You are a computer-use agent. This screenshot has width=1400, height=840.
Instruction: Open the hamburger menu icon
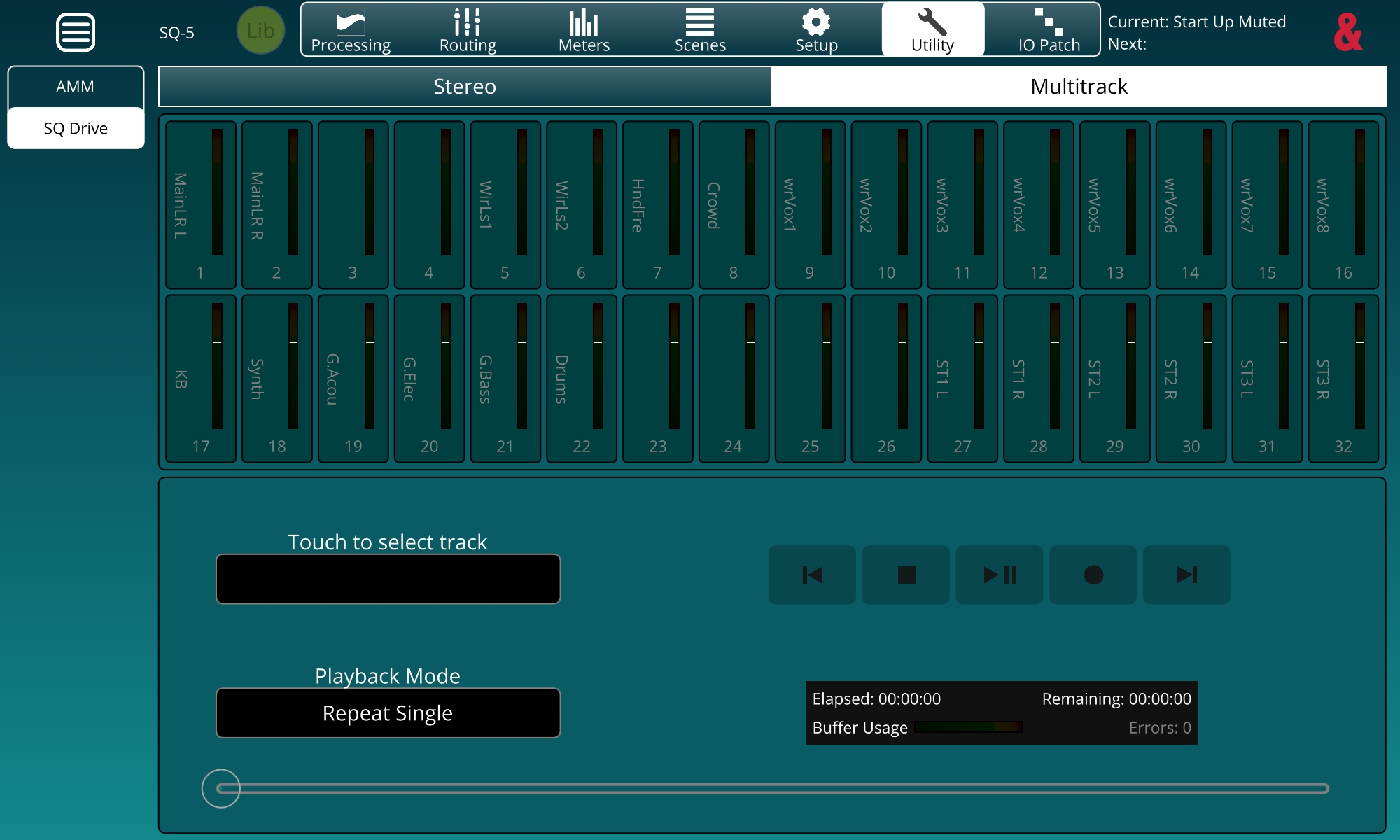point(75,32)
